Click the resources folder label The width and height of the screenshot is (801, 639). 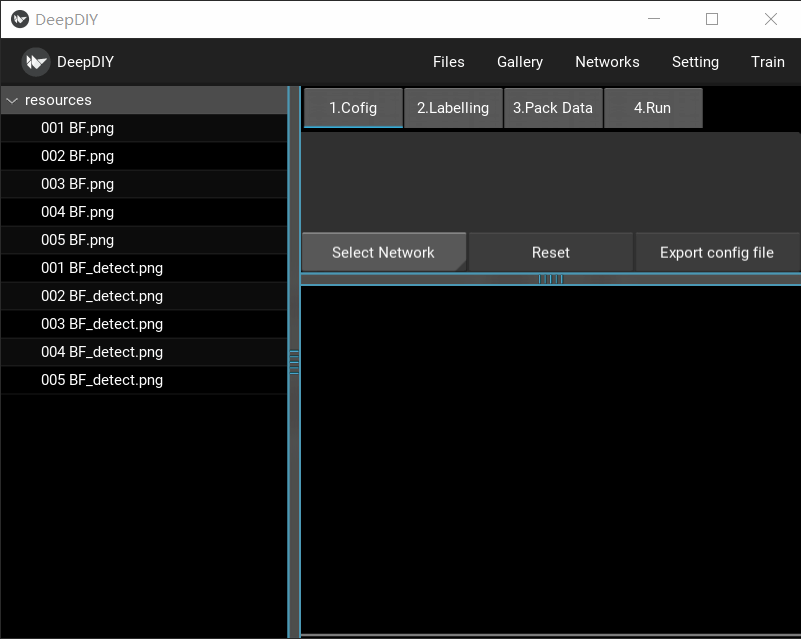58,100
